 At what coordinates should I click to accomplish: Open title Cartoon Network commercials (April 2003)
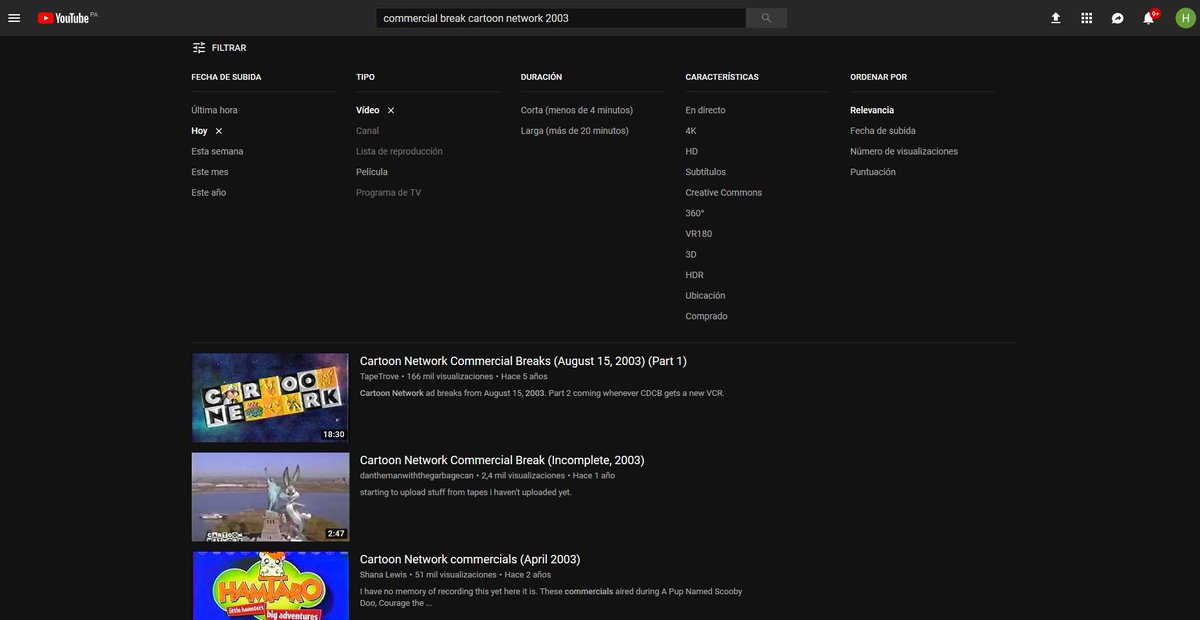click(470, 559)
